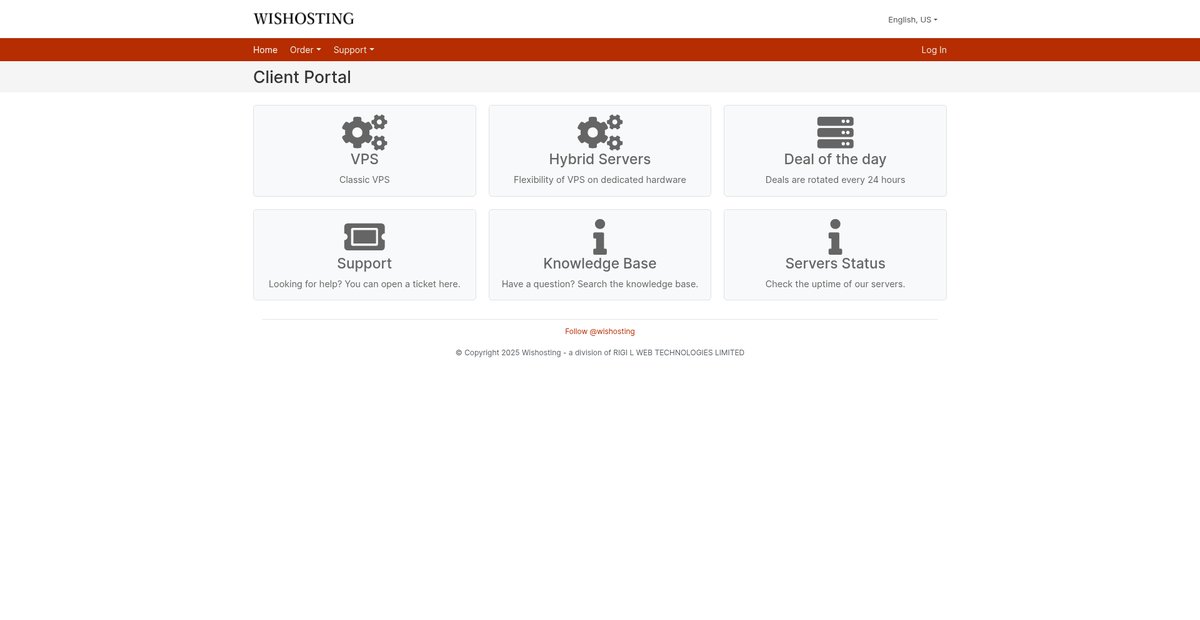Click the Follow @wishosting link
The image size is (1200, 620).
600,331
